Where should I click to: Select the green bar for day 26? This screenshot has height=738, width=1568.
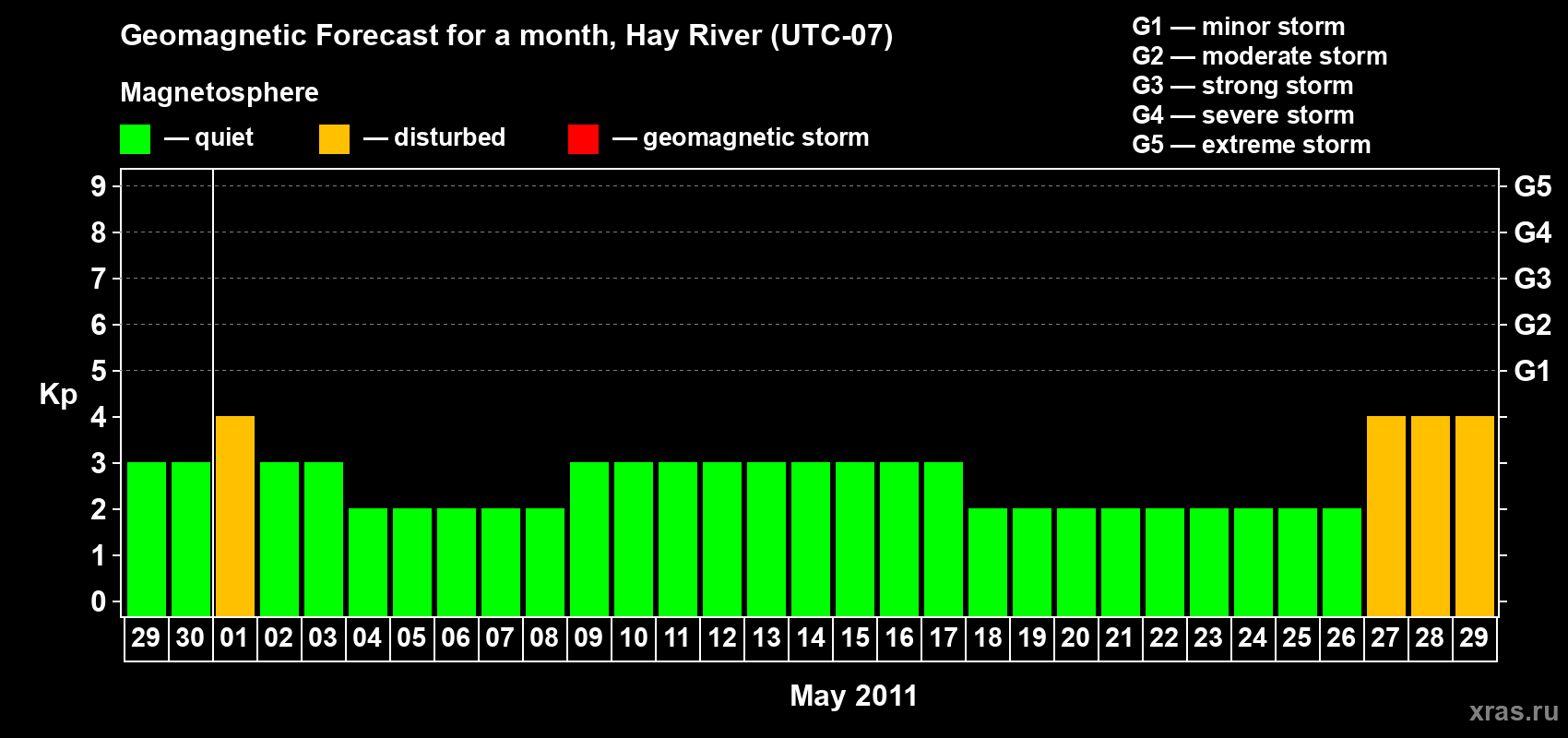(x=1342, y=562)
